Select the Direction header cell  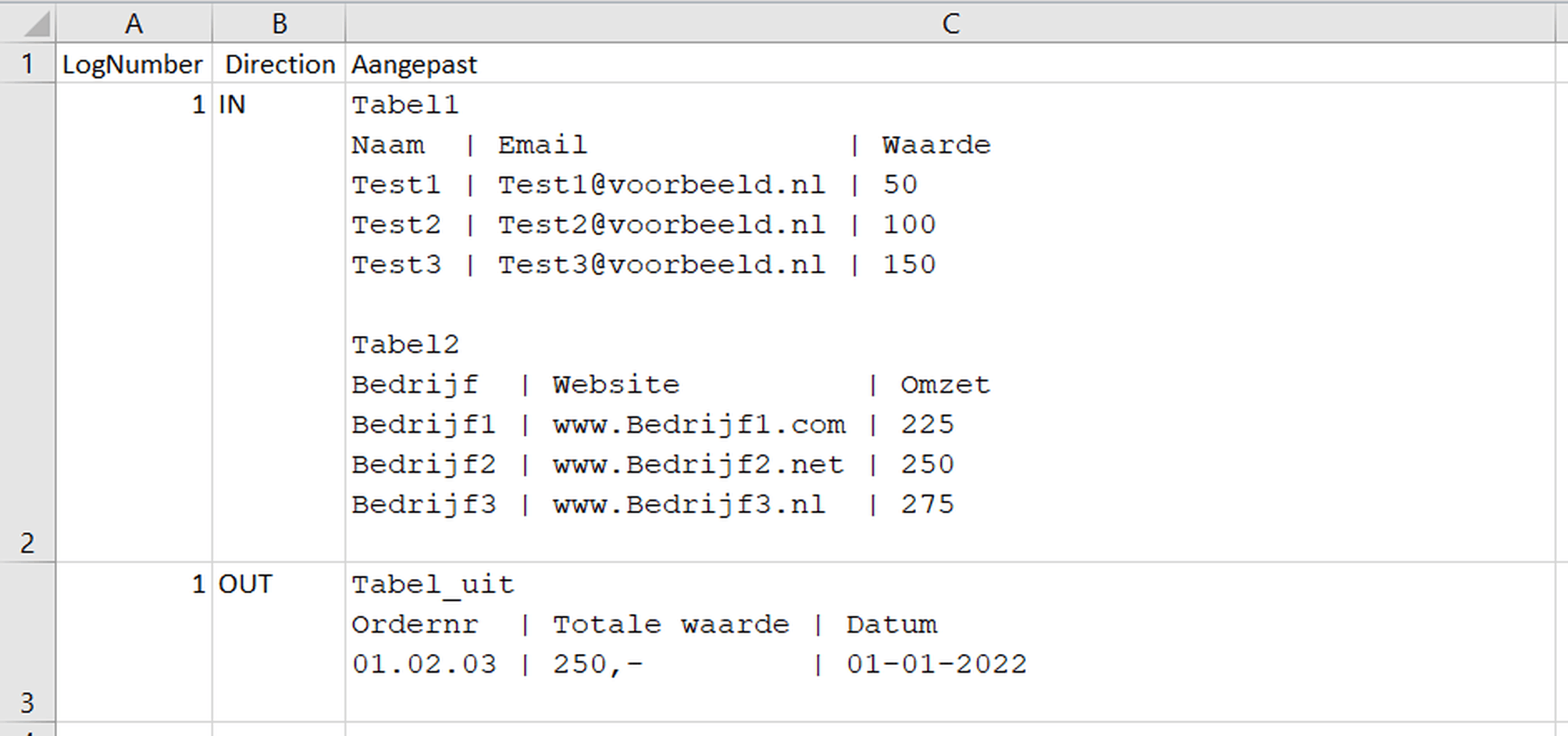point(279,63)
